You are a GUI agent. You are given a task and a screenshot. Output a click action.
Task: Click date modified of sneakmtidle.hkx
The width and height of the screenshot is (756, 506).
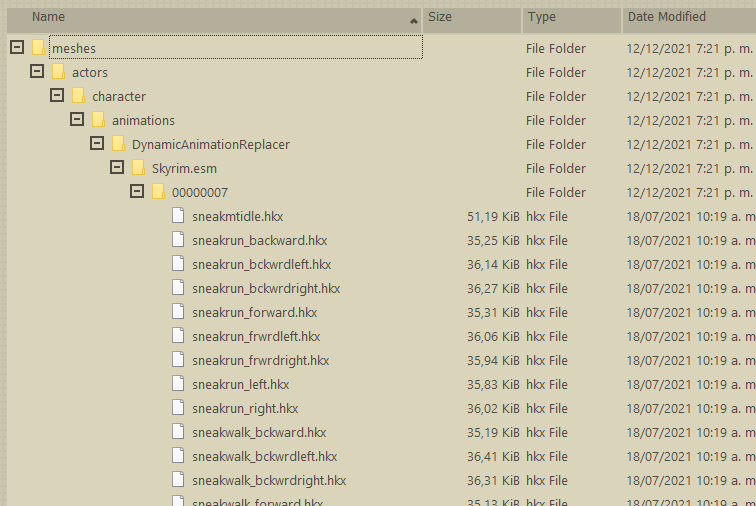pyautogui.click(x=691, y=217)
